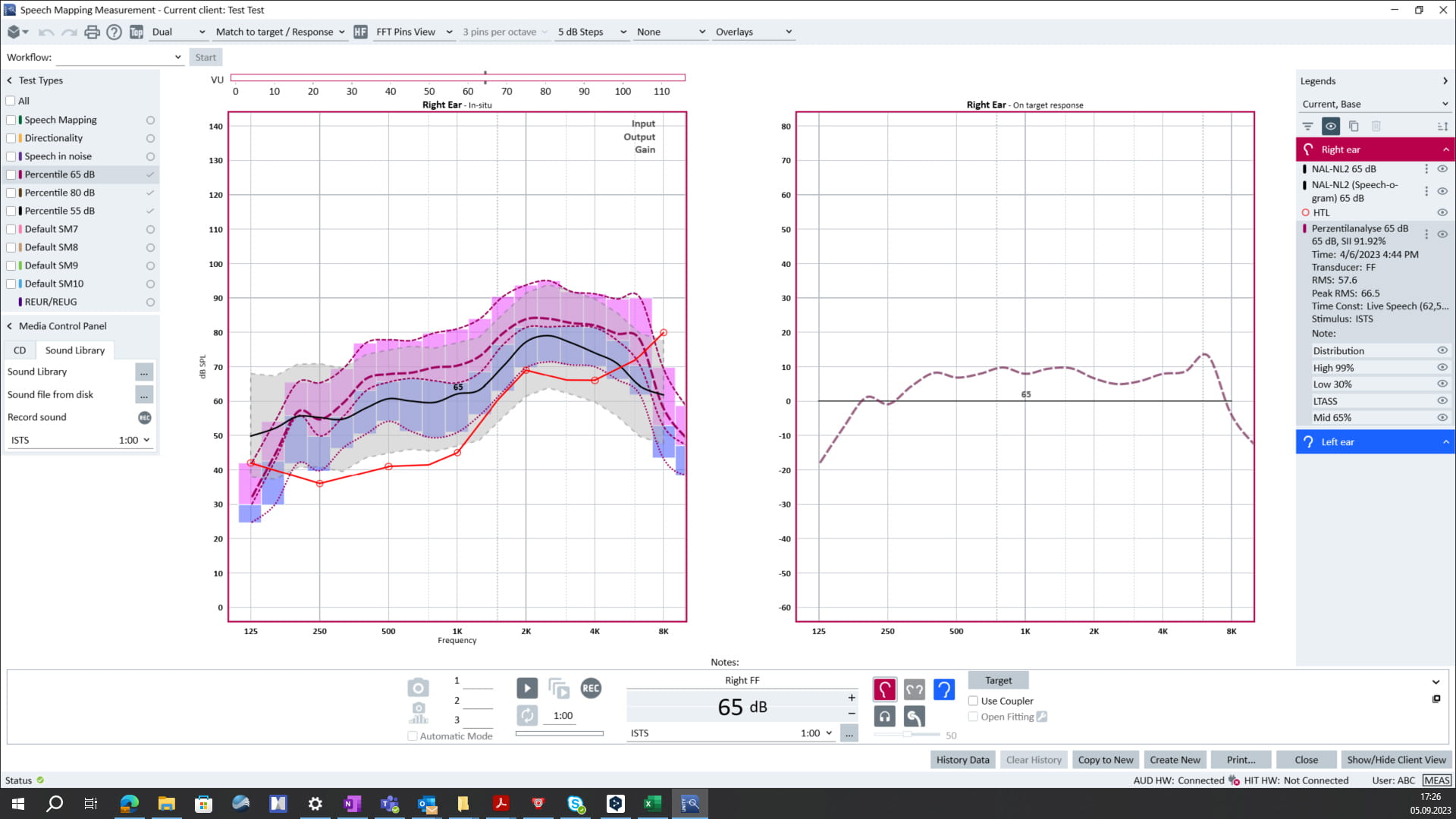Click the REC button next to play
Screen dimensions: 1456x819
point(591,689)
